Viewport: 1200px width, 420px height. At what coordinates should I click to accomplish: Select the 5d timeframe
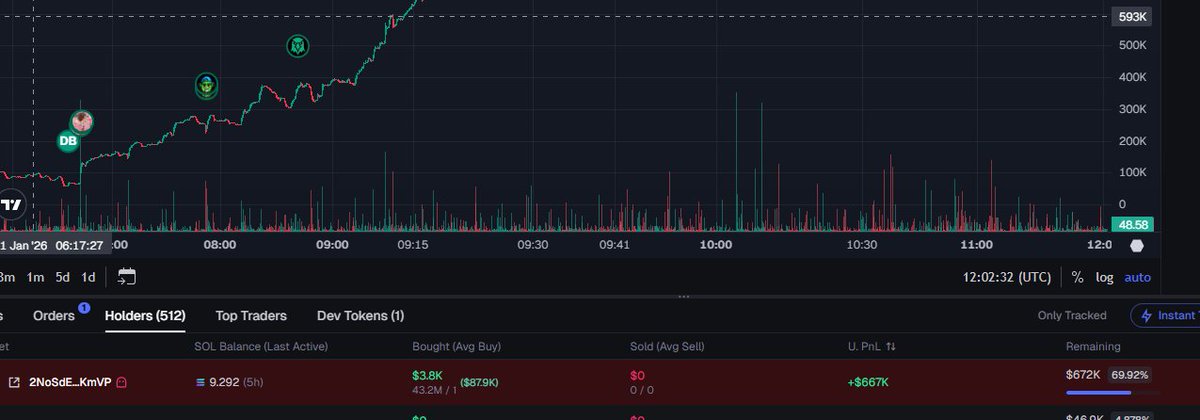[62, 277]
